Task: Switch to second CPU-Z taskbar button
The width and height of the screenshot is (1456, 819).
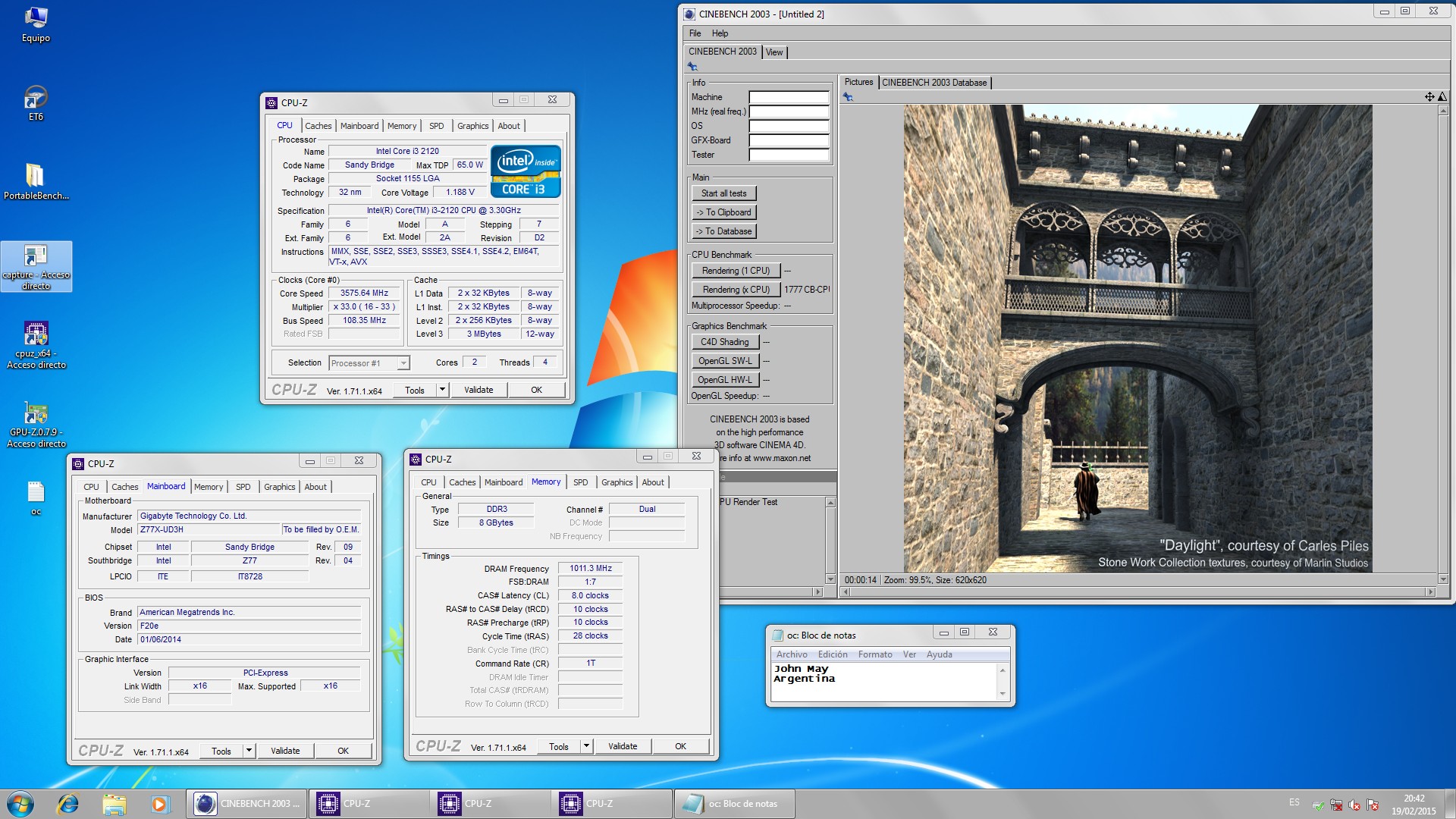Action: click(x=490, y=804)
